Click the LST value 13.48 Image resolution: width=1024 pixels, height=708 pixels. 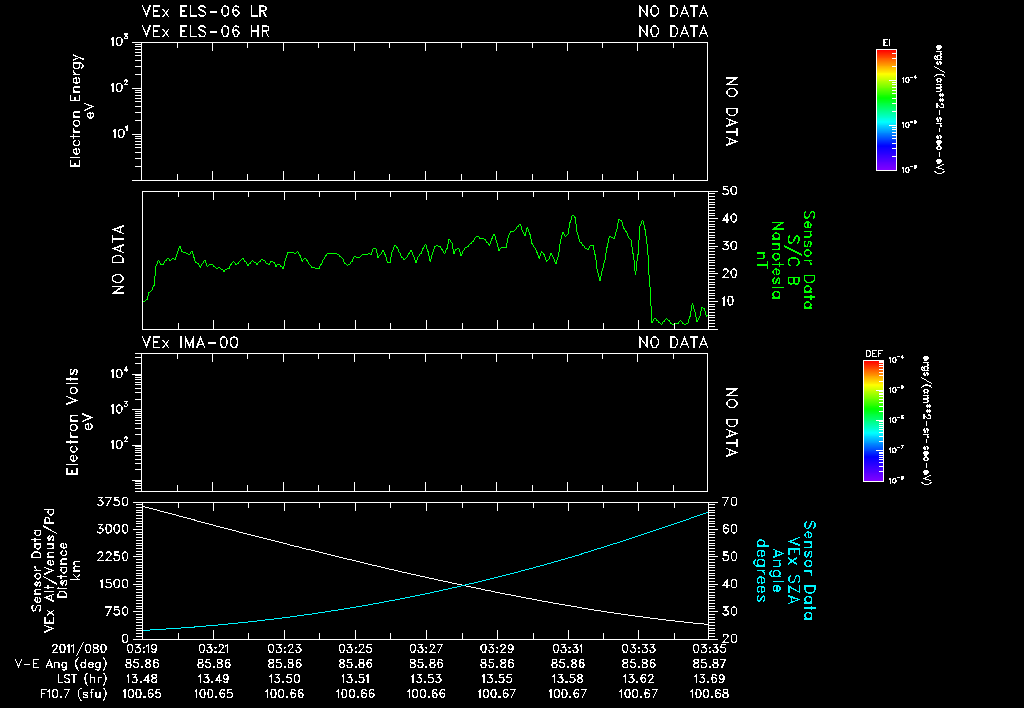[x=142, y=679]
